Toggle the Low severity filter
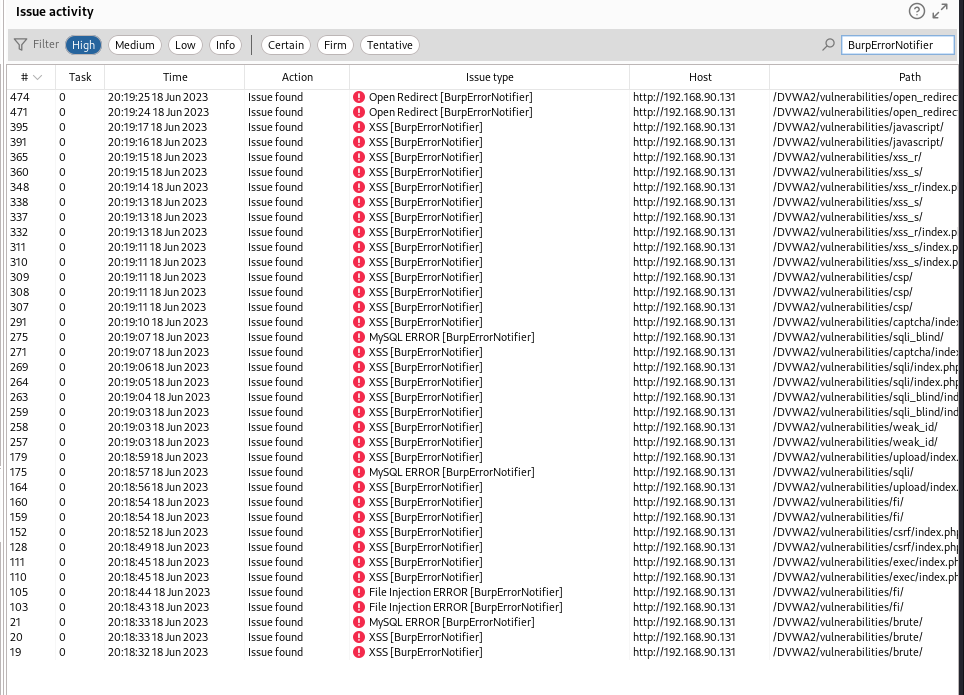This screenshot has width=964, height=695. click(185, 45)
